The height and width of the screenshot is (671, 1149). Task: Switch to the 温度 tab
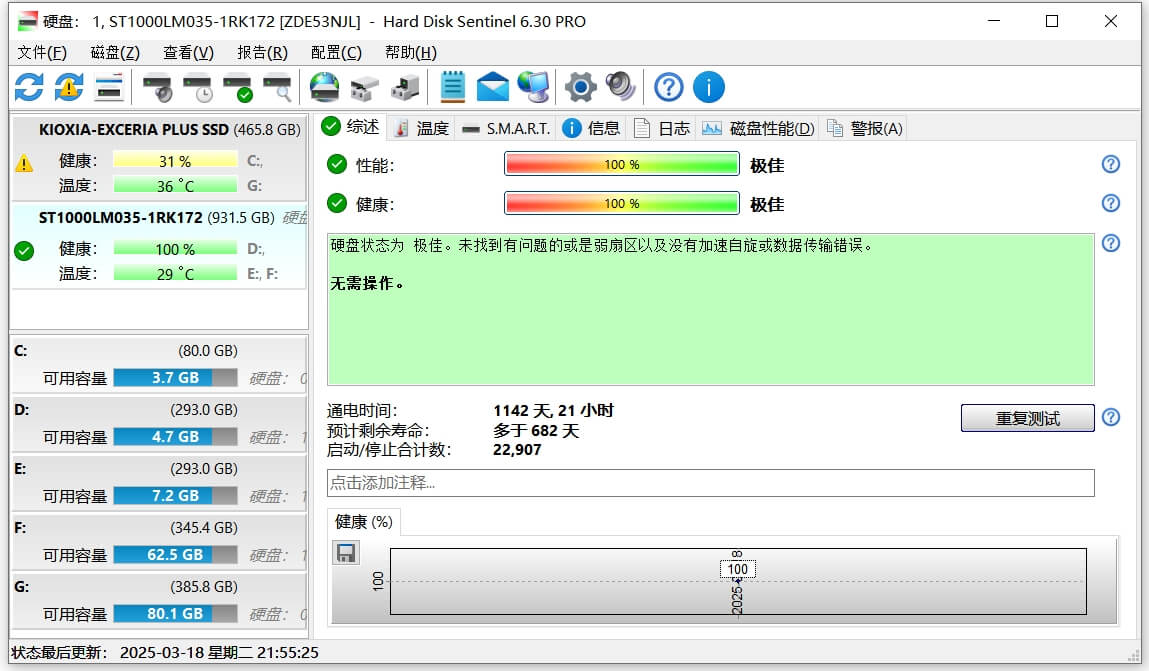tap(421, 128)
